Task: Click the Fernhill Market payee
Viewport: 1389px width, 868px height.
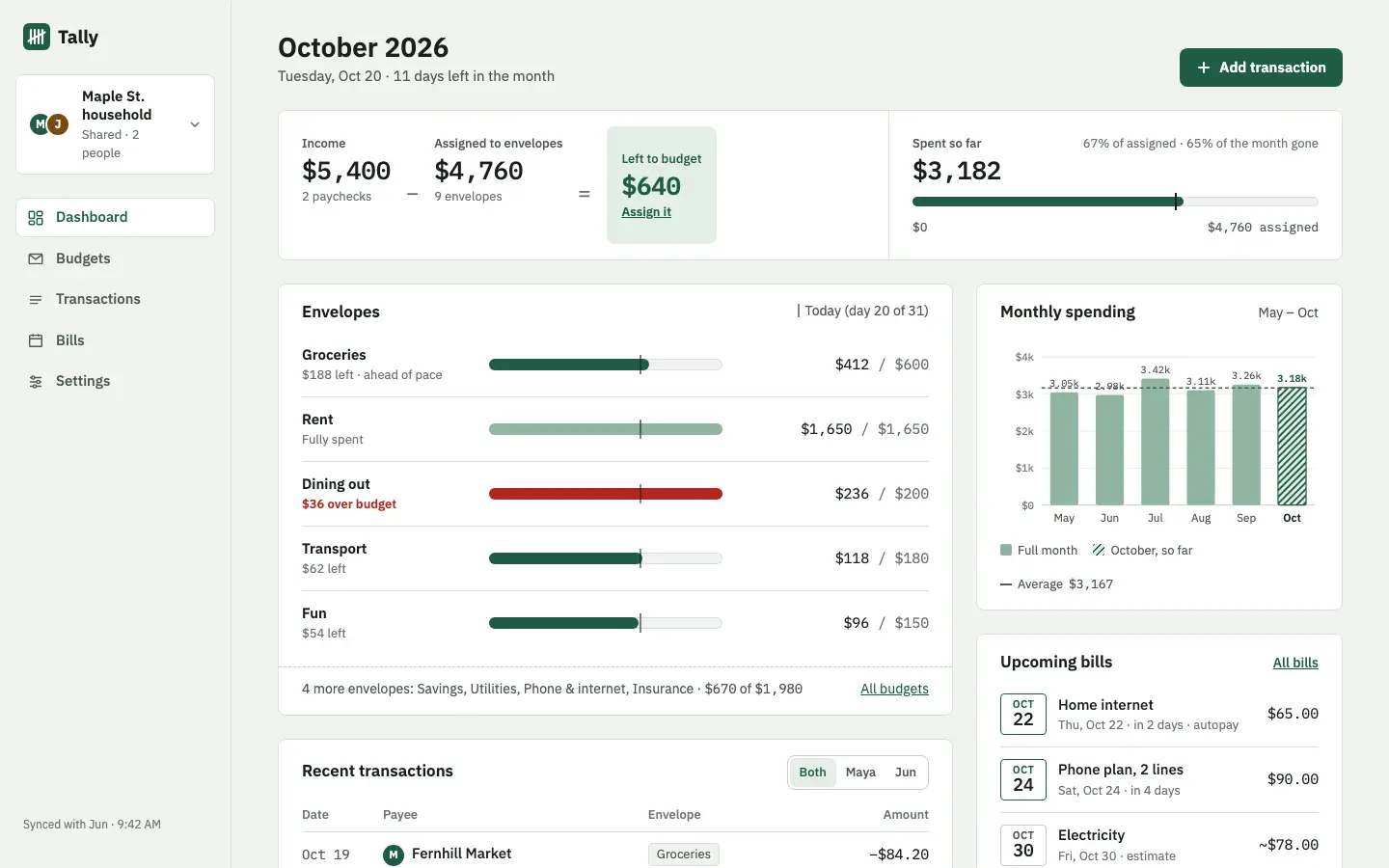Action: (461, 854)
